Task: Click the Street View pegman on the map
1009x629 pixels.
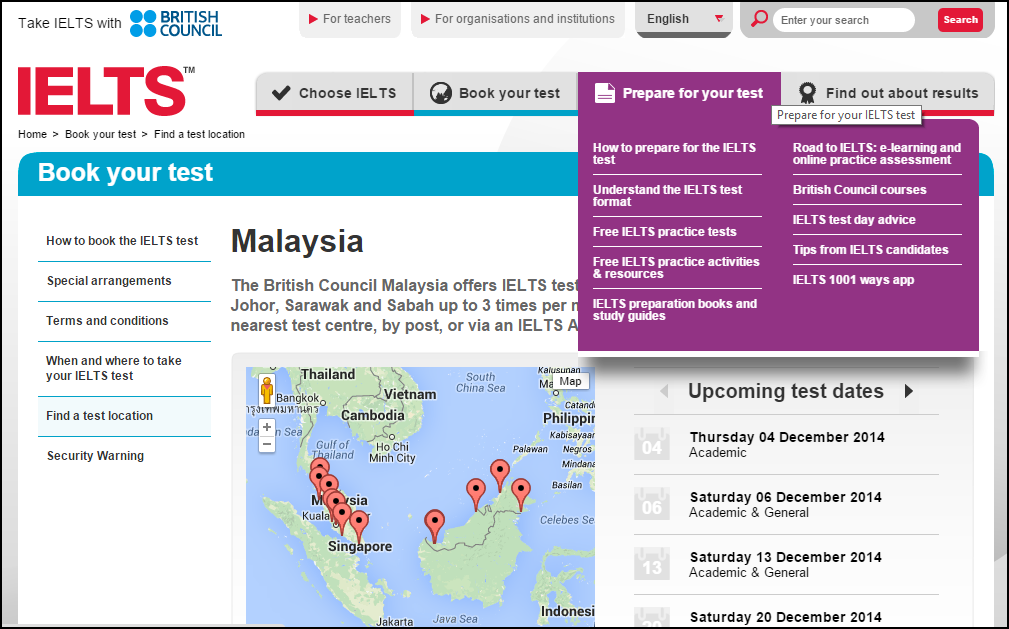Action: click(267, 390)
